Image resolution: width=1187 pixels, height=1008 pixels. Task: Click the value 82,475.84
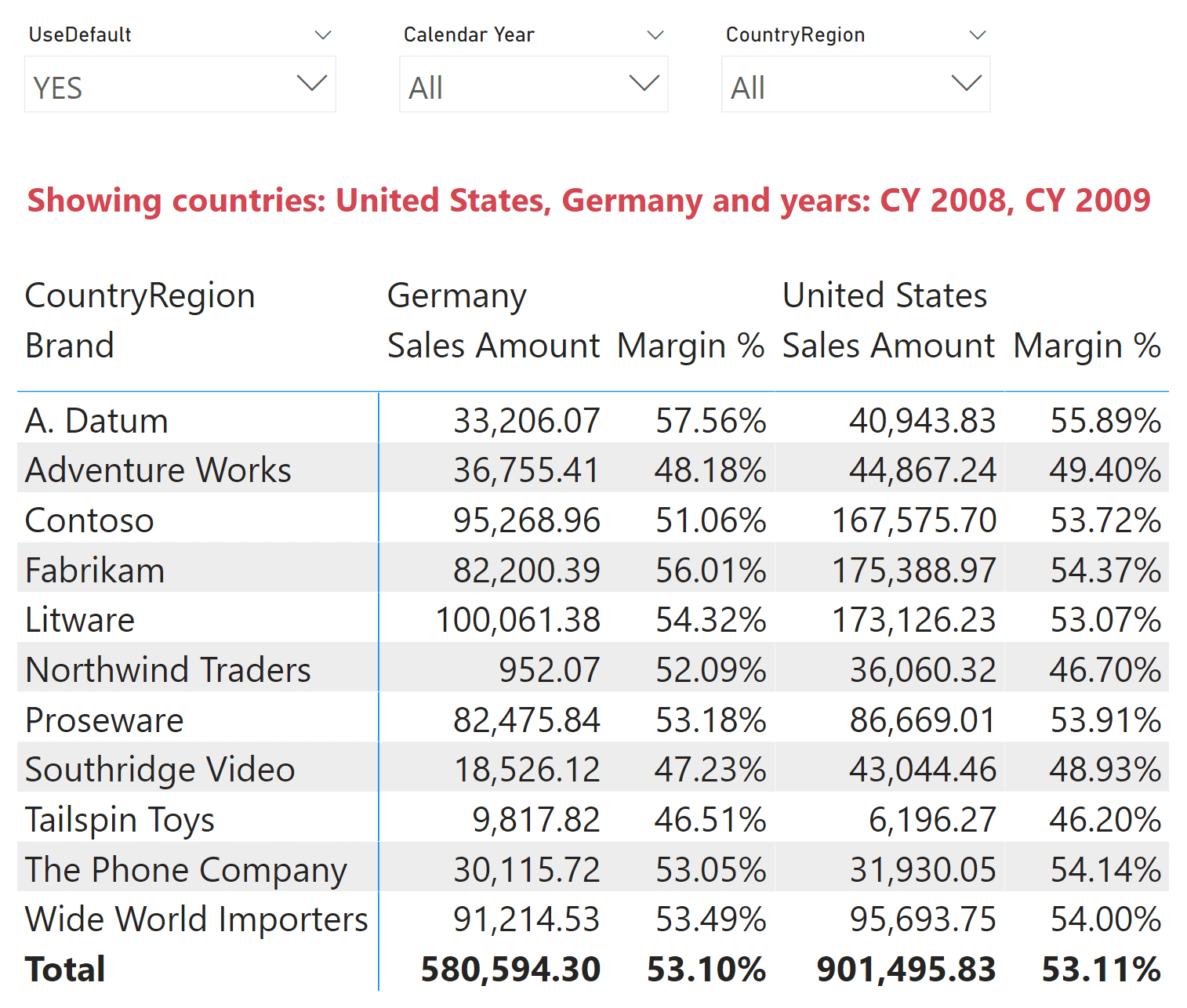pyautogui.click(x=527, y=720)
